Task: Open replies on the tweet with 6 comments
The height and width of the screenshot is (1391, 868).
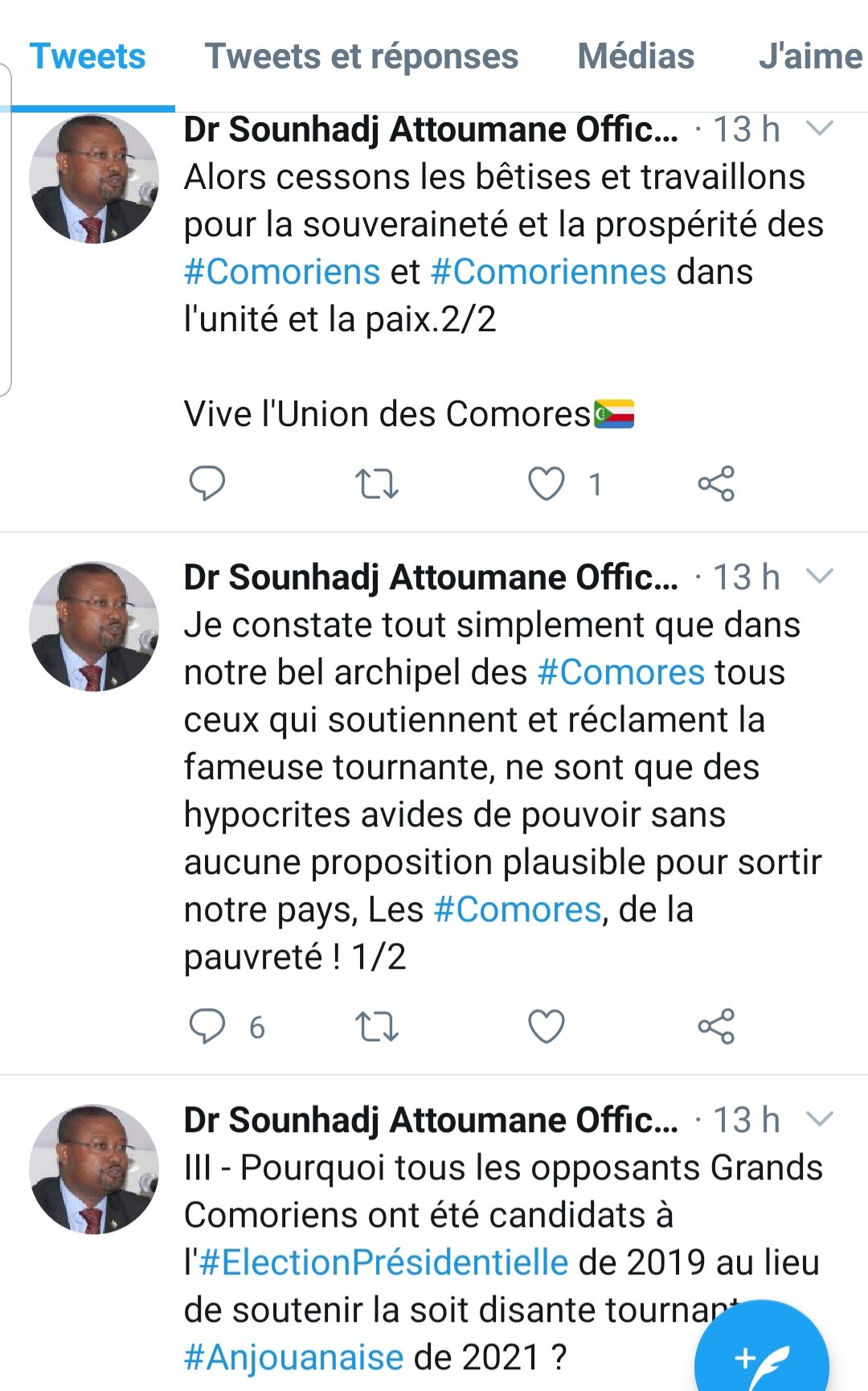Action: point(207,1027)
